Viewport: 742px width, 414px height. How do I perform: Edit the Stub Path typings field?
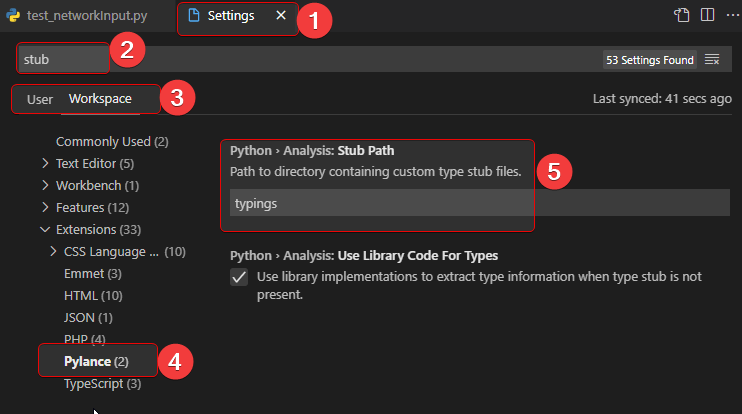point(479,203)
